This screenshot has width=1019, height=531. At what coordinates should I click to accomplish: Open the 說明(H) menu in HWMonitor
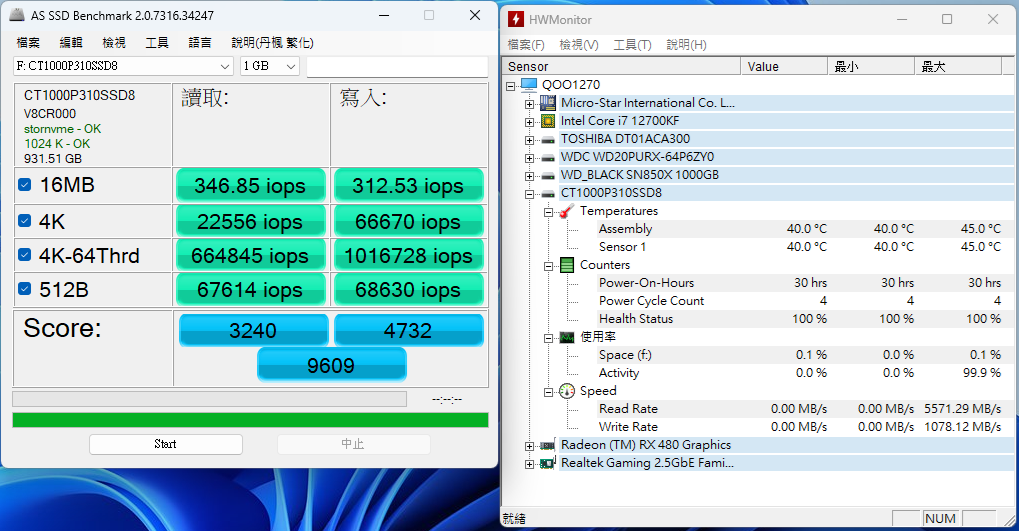(686, 45)
